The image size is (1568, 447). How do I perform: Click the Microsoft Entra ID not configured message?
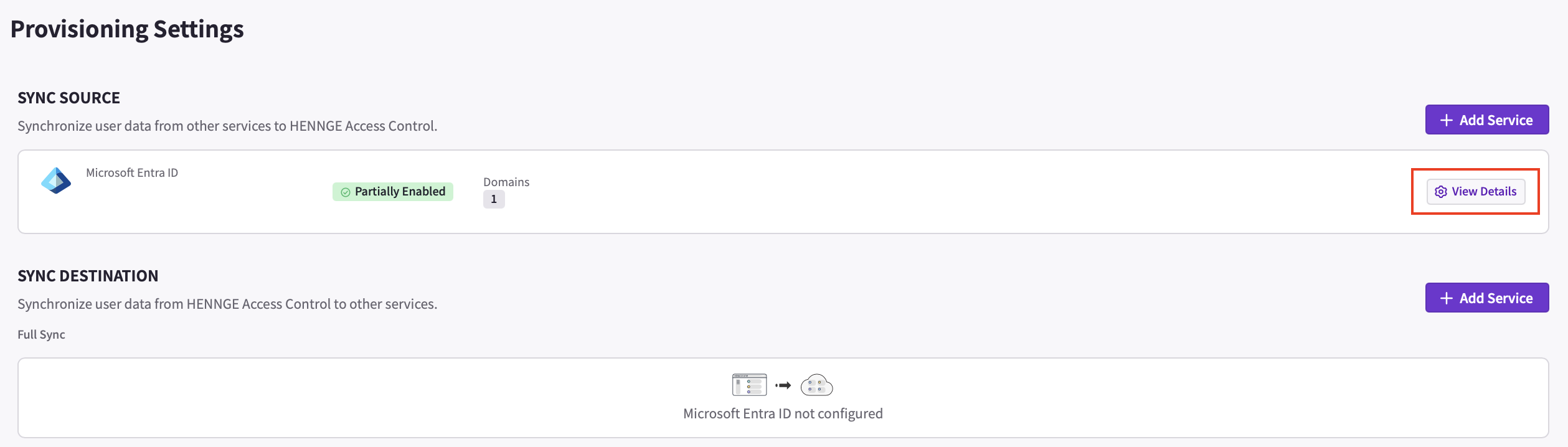(x=783, y=413)
